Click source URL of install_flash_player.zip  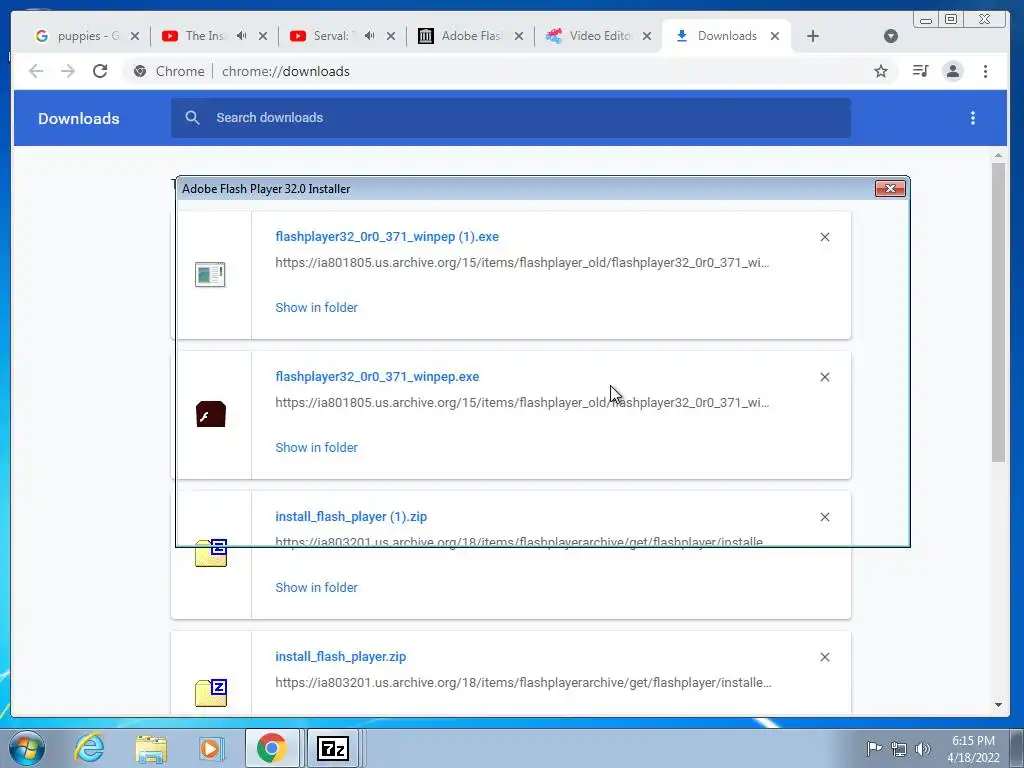(x=522, y=682)
